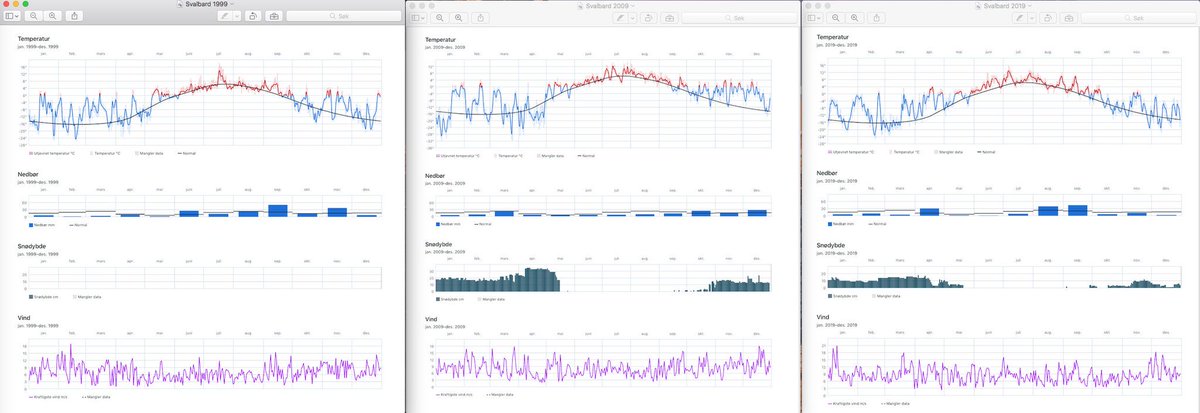1200x413 pixels.
Task: Rotate the image in Svalbard 2019 window
Action: point(1047,18)
